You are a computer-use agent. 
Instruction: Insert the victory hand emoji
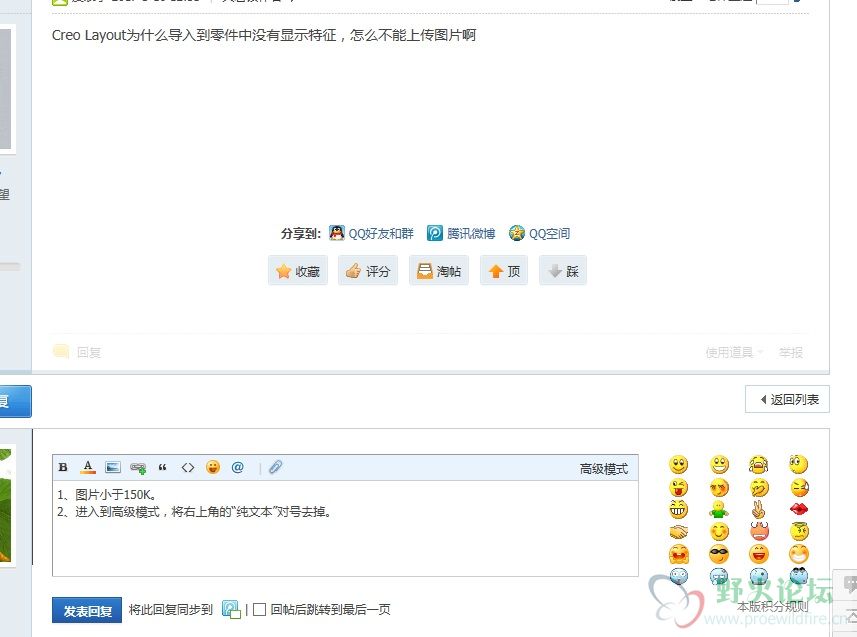coord(759,509)
